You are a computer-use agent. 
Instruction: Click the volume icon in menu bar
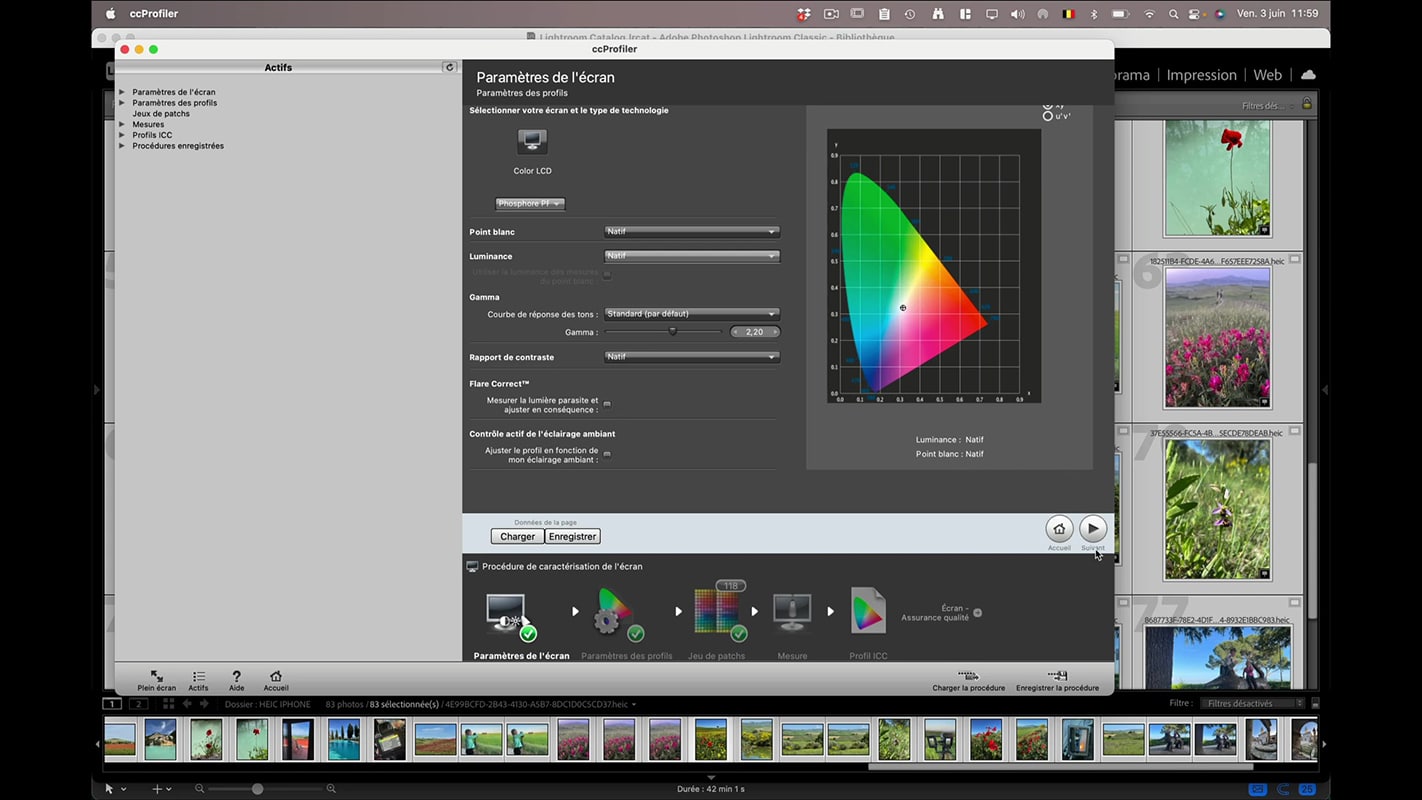pyautogui.click(x=1017, y=14)
